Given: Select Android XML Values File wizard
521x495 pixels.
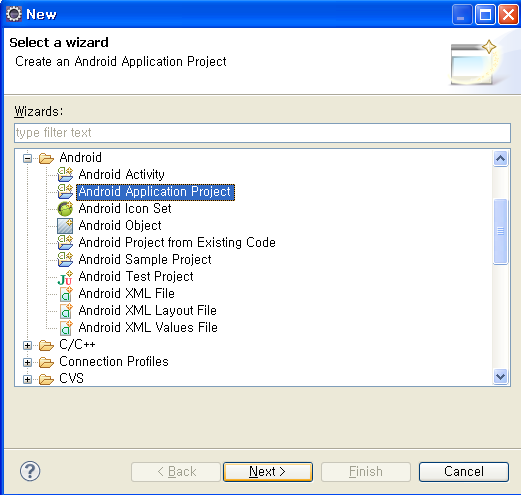Looking at the screenshot, I should tap(148, 328).
